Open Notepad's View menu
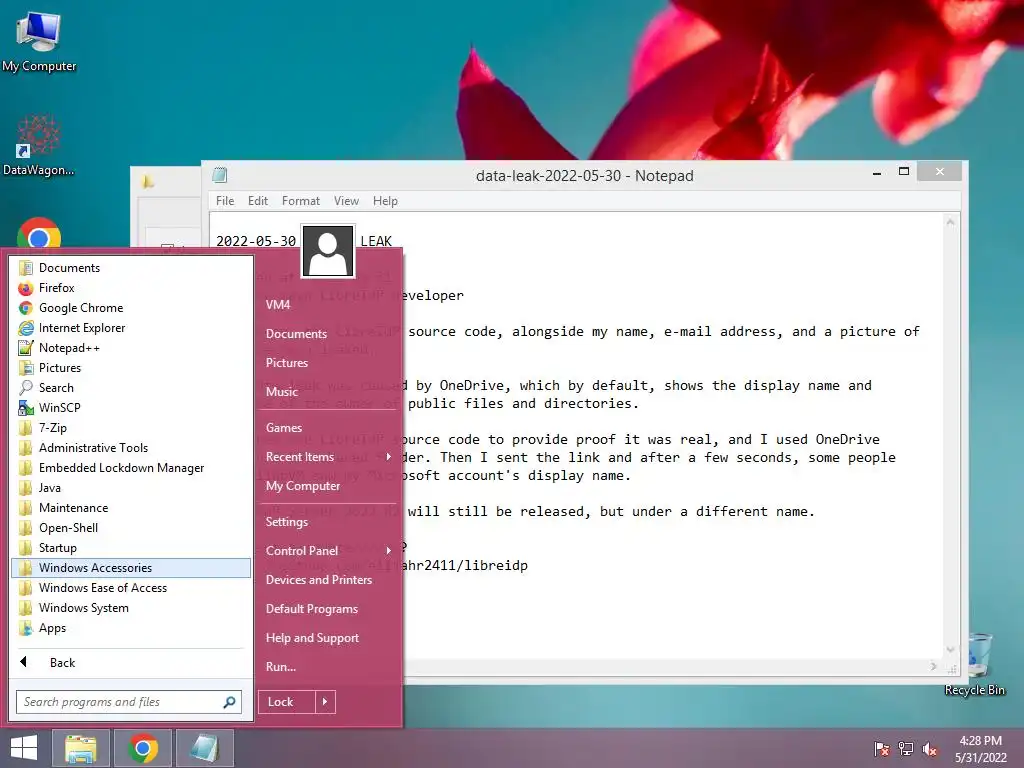 (346, 201)
